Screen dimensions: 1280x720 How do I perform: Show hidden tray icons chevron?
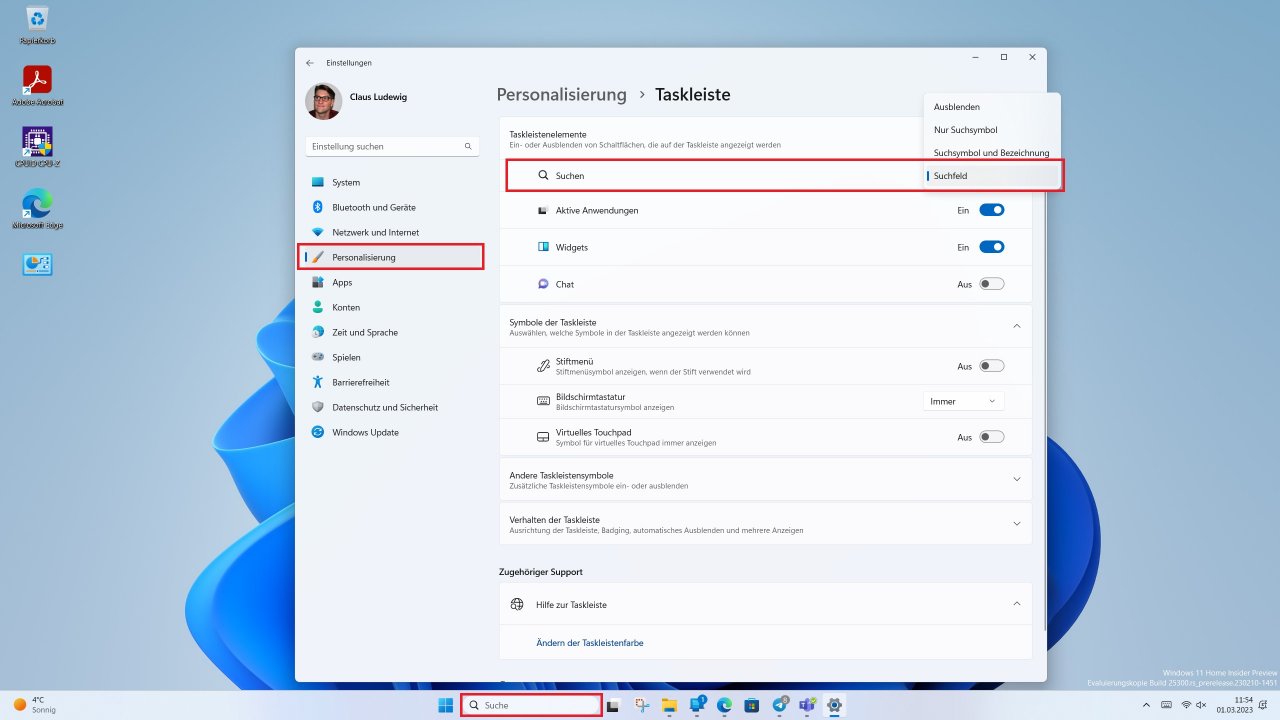coord(1146,705)
